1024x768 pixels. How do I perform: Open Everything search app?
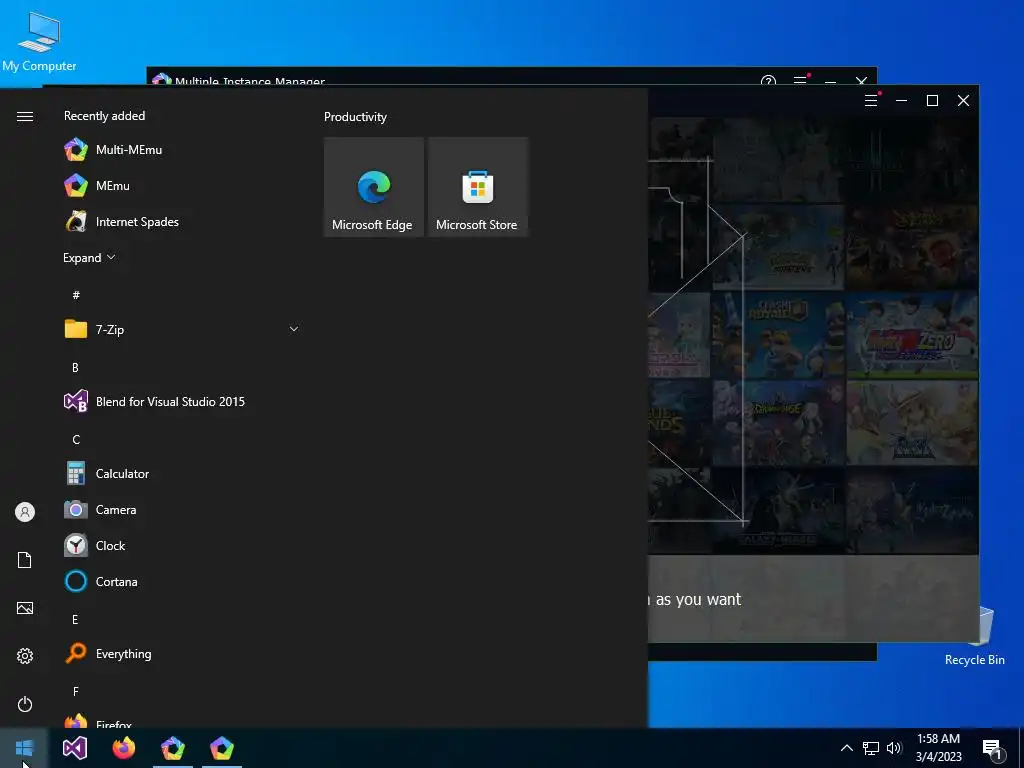pos(182,654)
